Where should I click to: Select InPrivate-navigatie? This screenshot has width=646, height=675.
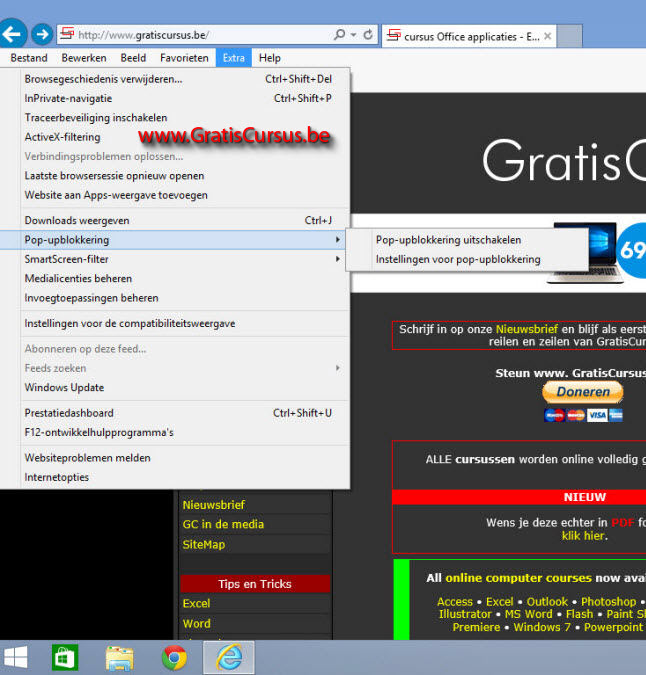tap(175, 99)
